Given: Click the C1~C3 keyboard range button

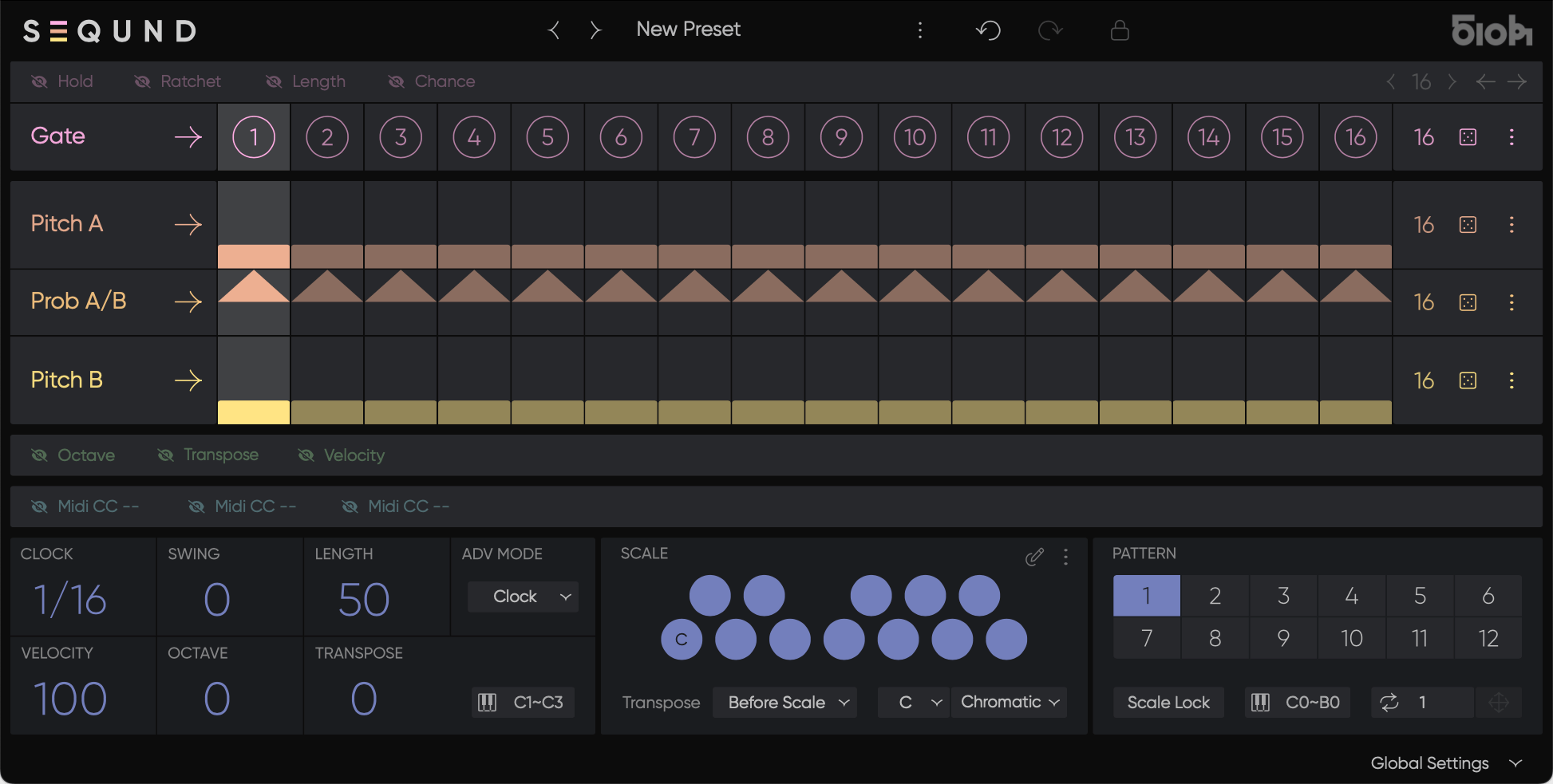Looking at the screenshot, I should click(523, 702).
